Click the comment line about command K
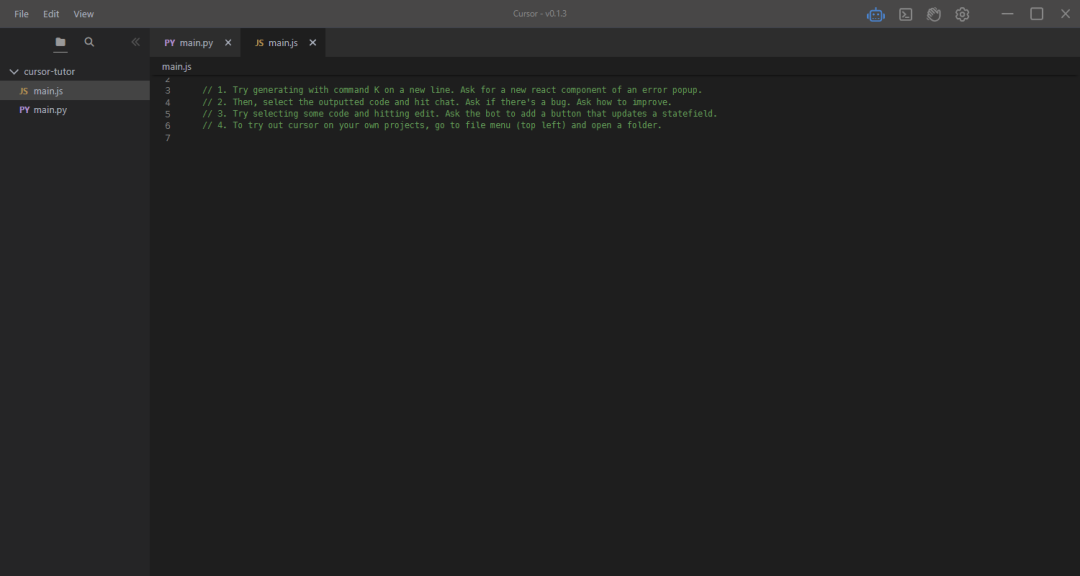Viewport: 1080px width, 576px height. (x=452, y=90)
